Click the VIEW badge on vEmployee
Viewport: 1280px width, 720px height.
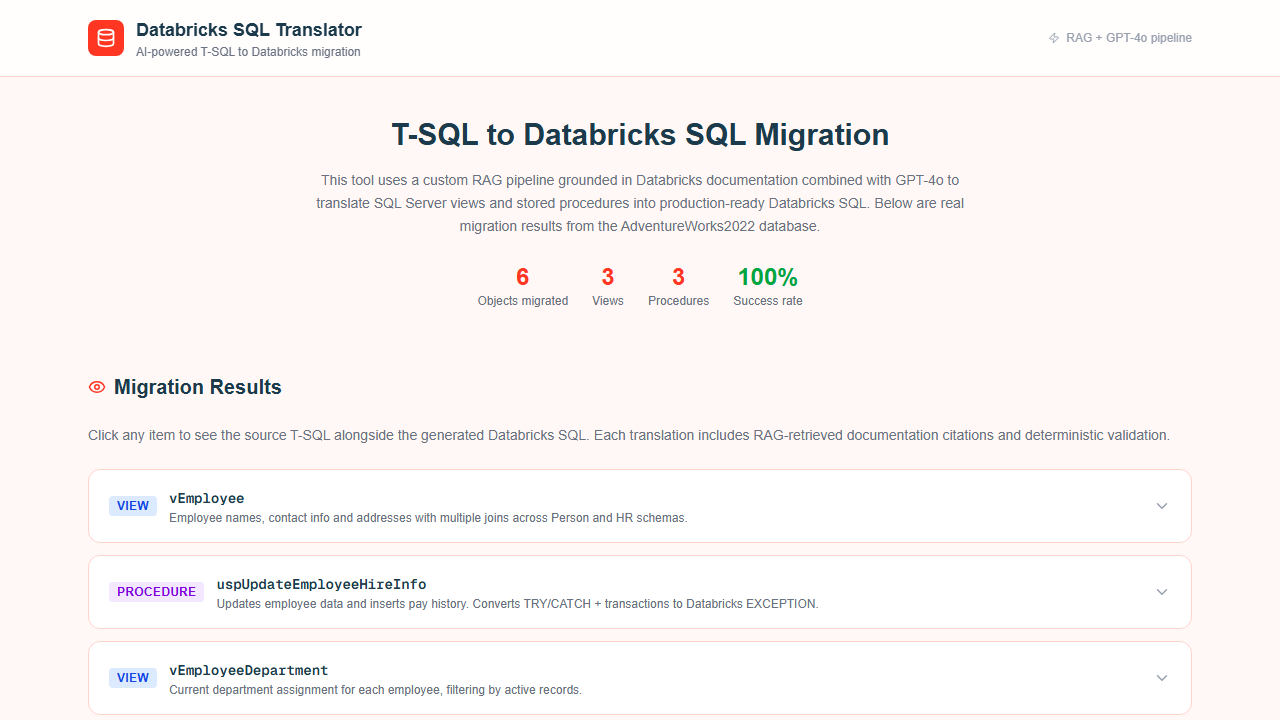[133, 506]
